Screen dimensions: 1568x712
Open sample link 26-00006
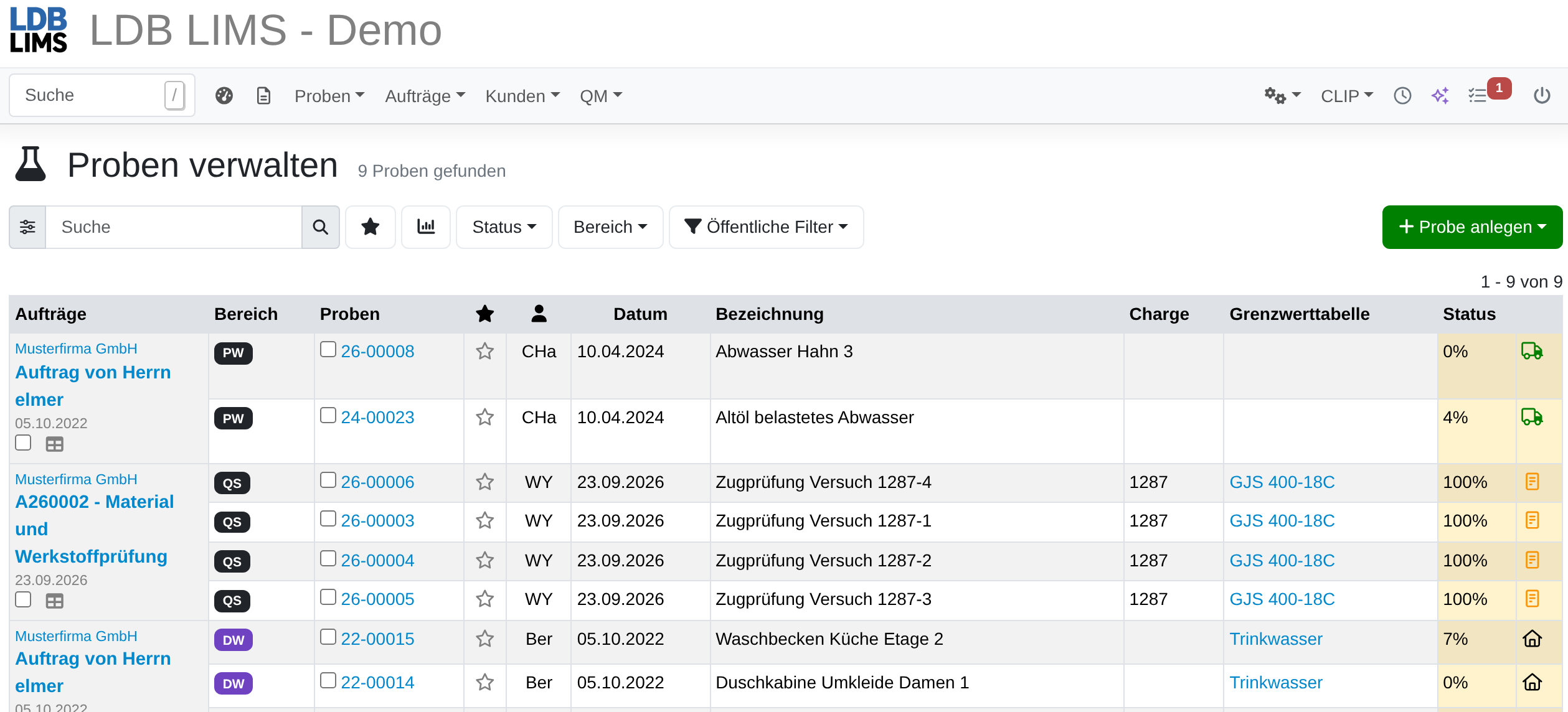(377, 482)
